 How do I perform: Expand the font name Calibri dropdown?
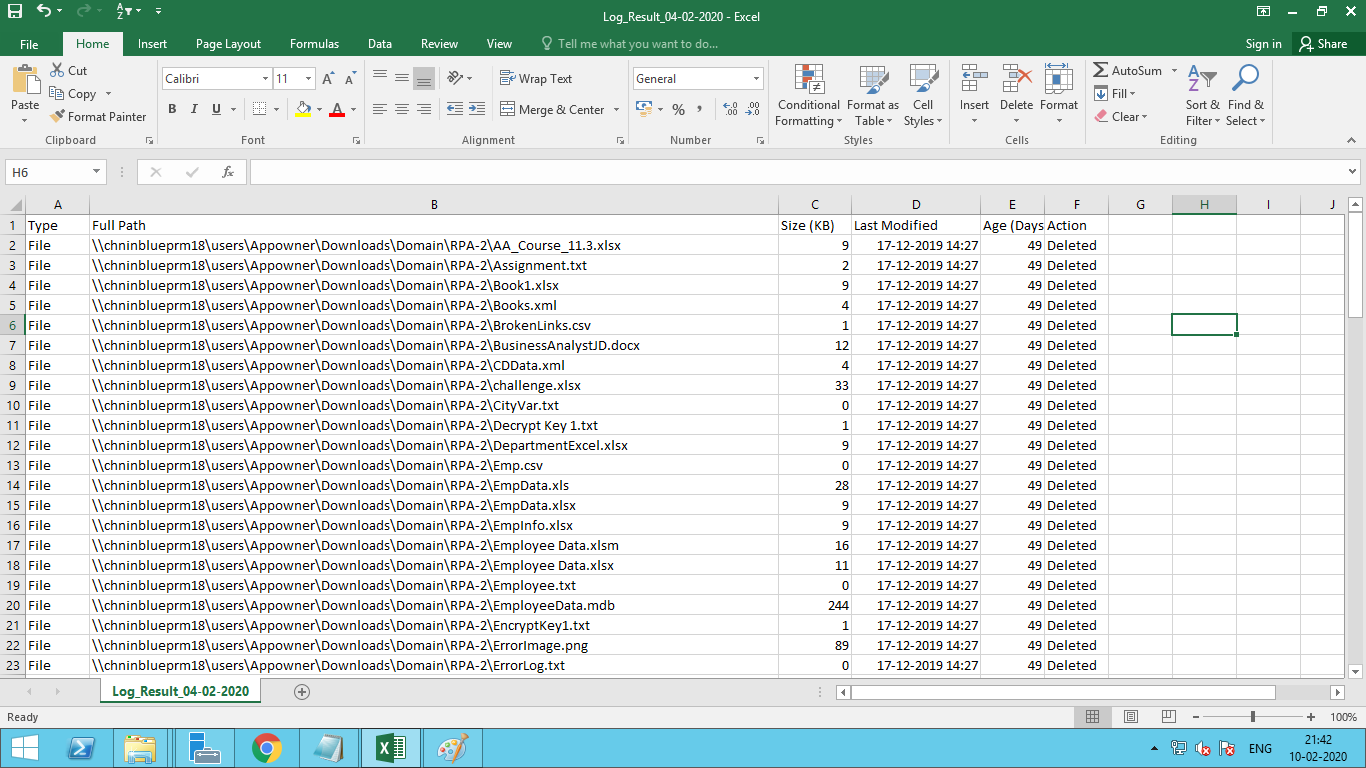265,79
